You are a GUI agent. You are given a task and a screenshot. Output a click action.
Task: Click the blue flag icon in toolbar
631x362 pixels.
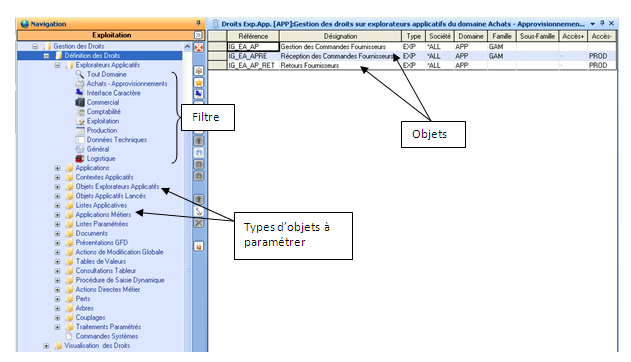click(x=198, y=94)
